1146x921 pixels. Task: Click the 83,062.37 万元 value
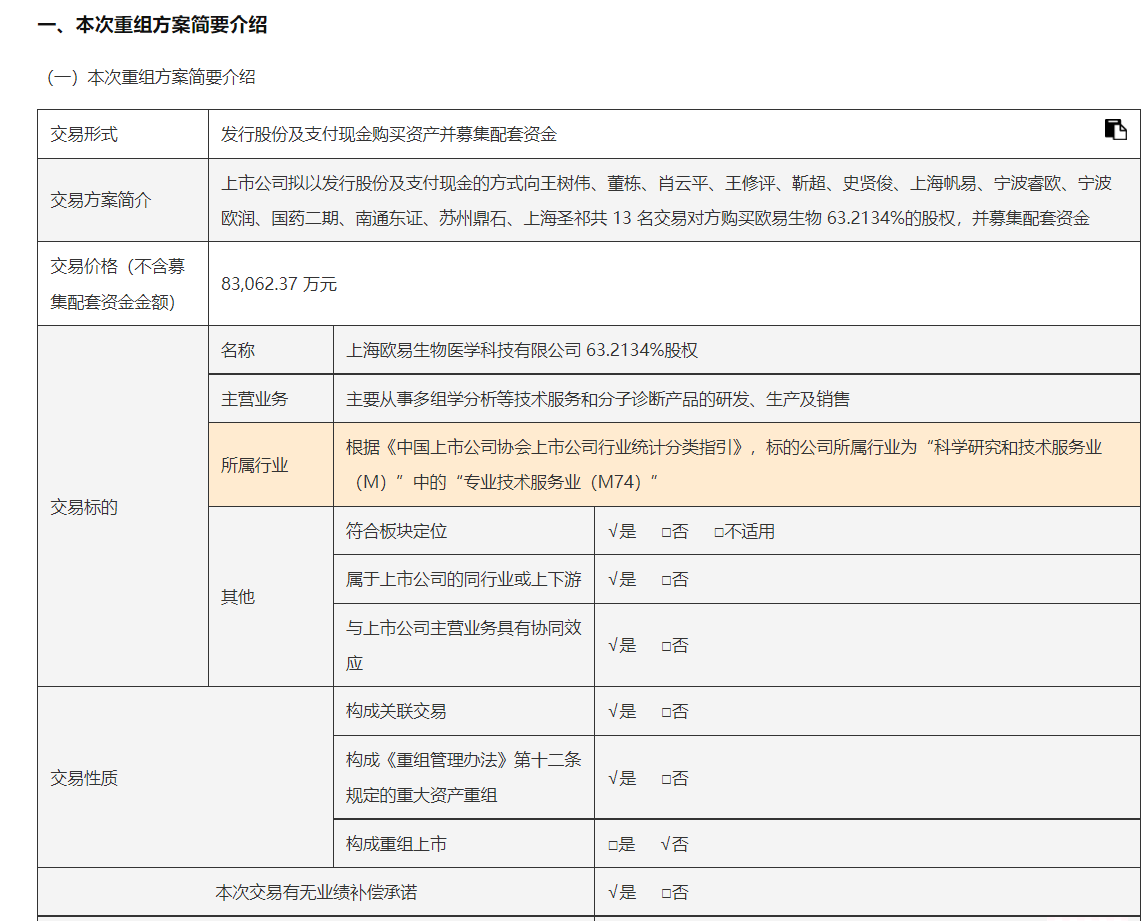pos(278,284)
